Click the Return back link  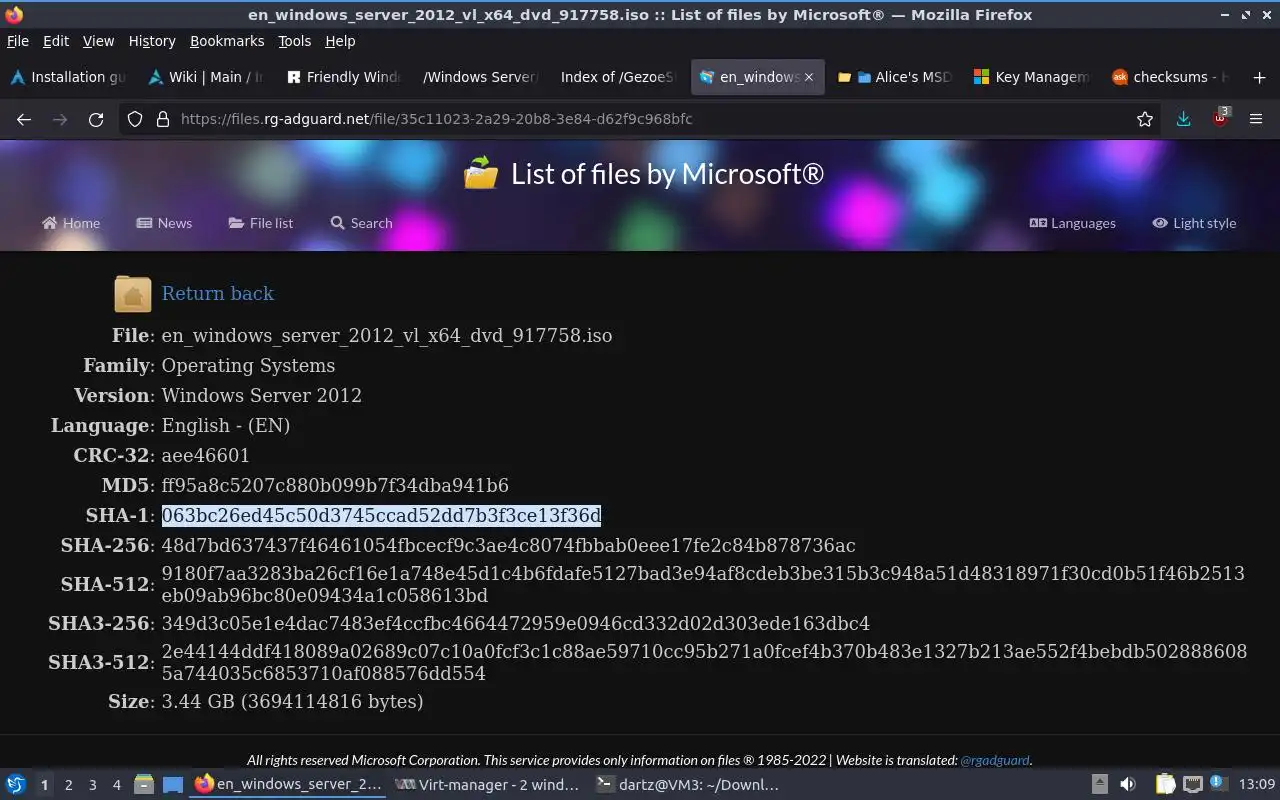coord(218,293)
